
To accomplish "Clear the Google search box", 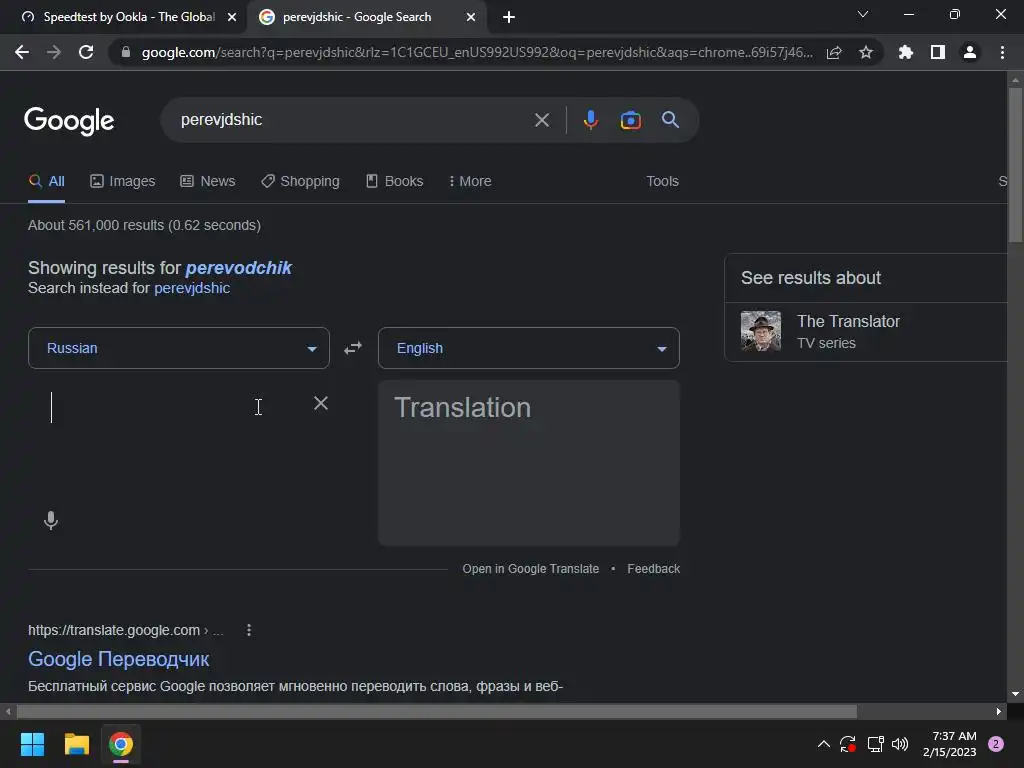I will point(542,120).
